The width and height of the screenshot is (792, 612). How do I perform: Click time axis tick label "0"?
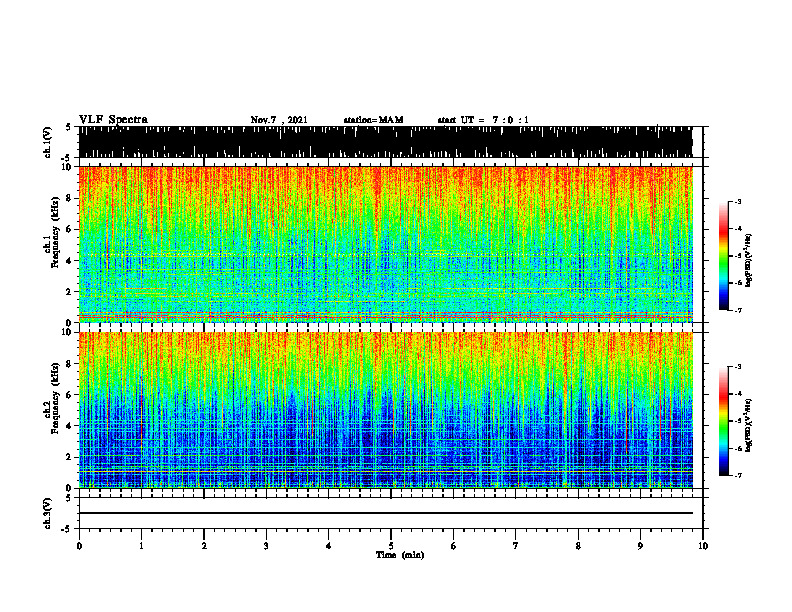(79, 546)
